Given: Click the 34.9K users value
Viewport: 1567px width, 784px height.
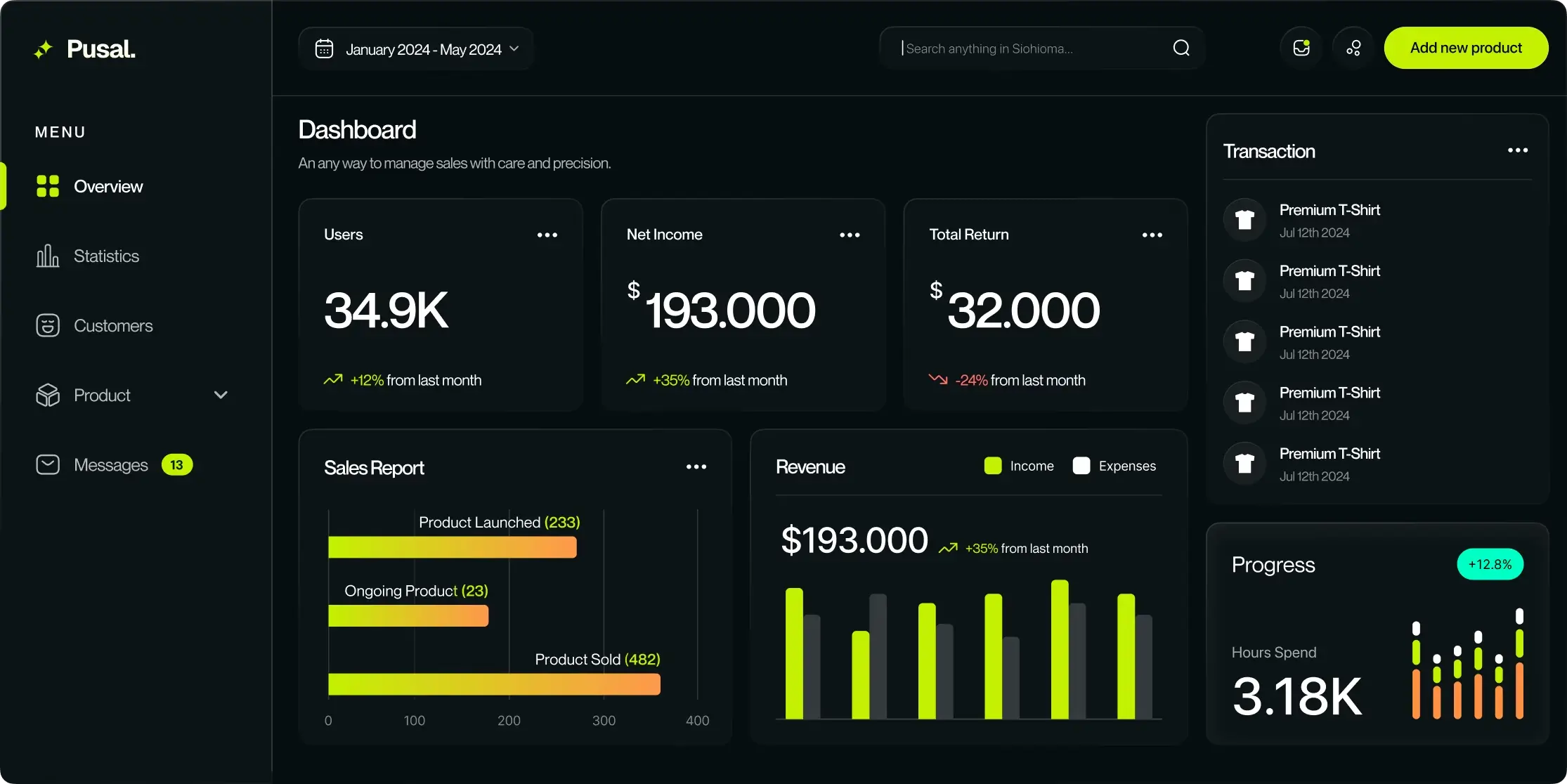Looking at the screenshot, I should point(386,310).
